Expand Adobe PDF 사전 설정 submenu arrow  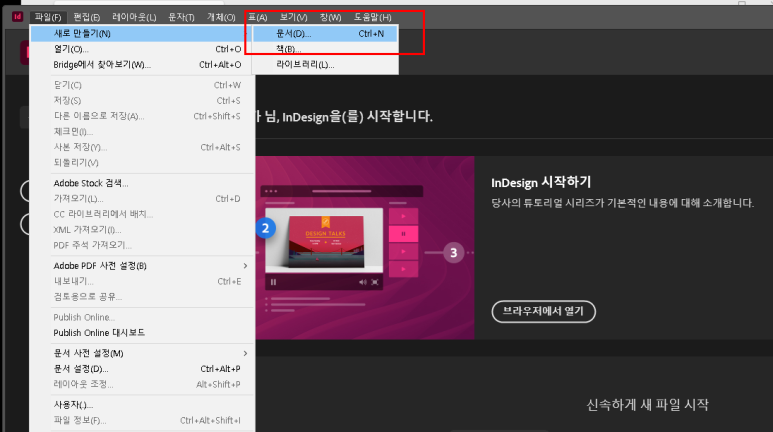click(x=245, y=266)
